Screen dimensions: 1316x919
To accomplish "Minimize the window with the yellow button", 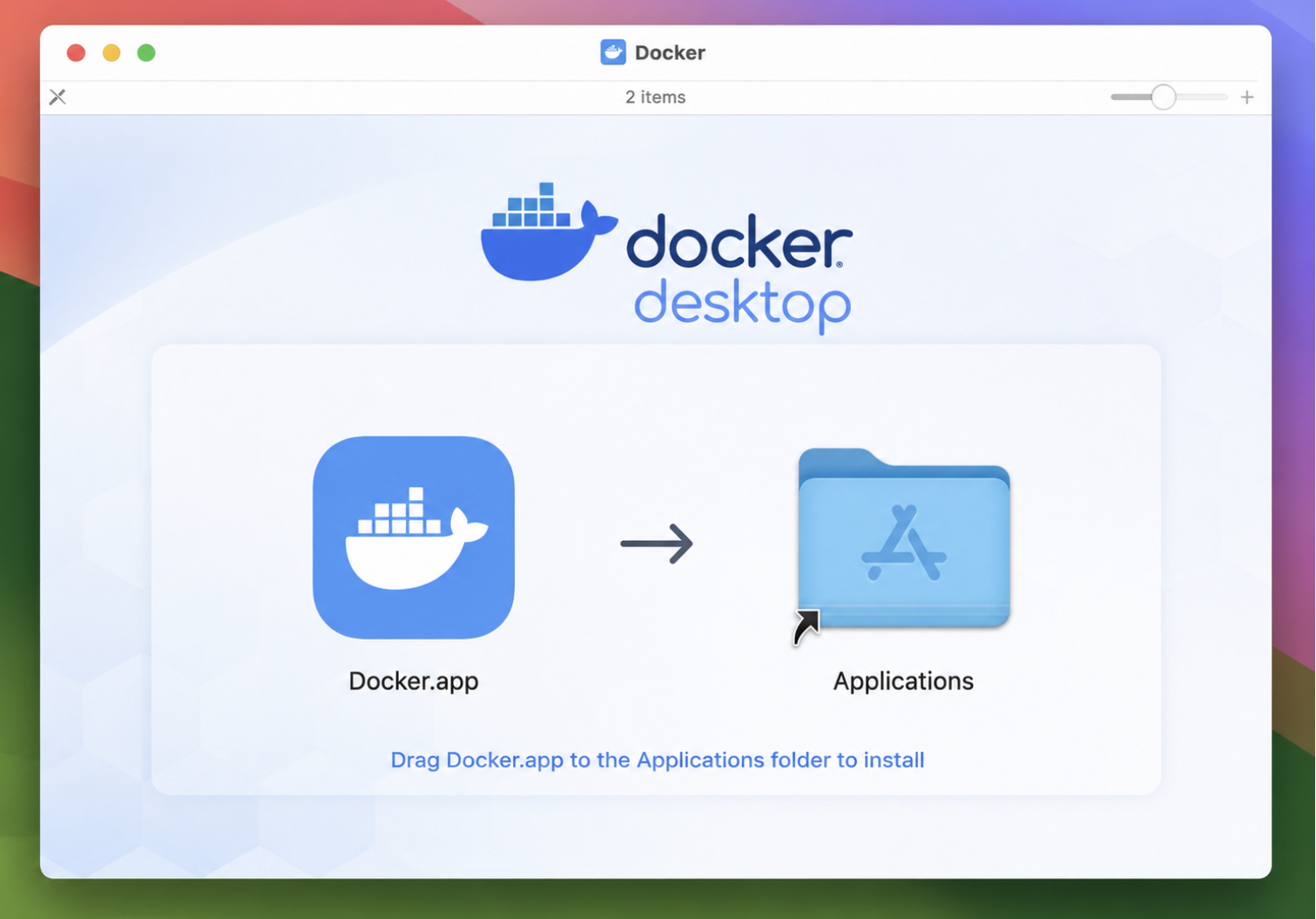I will pyautogui.click(x=111, y=52).
